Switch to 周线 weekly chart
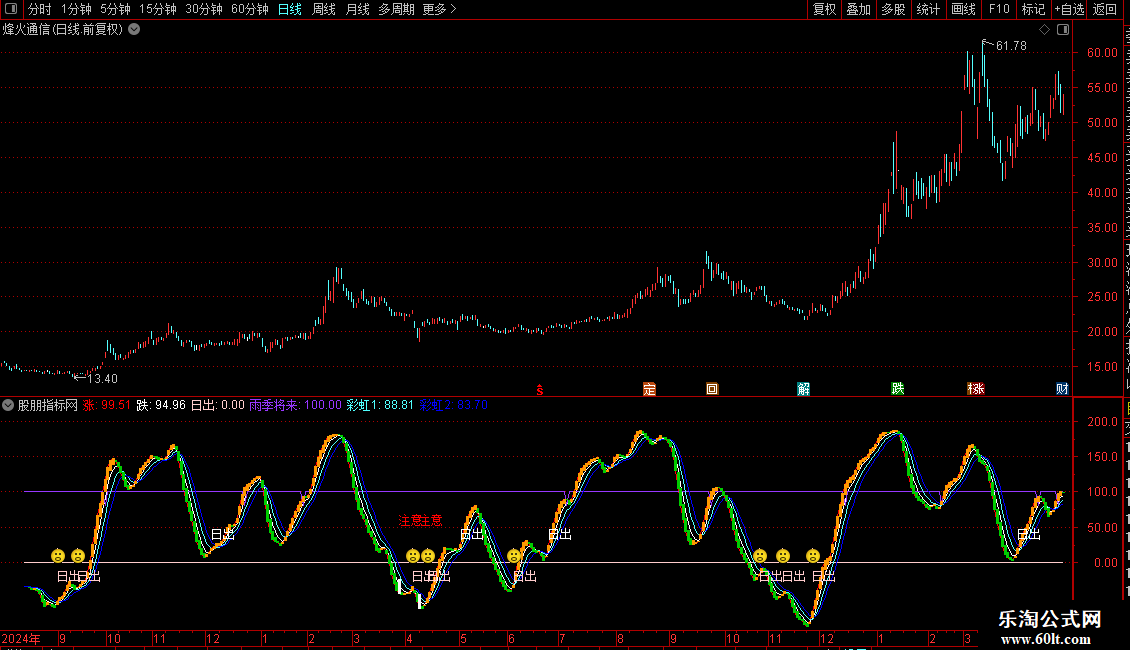Viewport: 1130px width, 650px height. coord(324,9)
